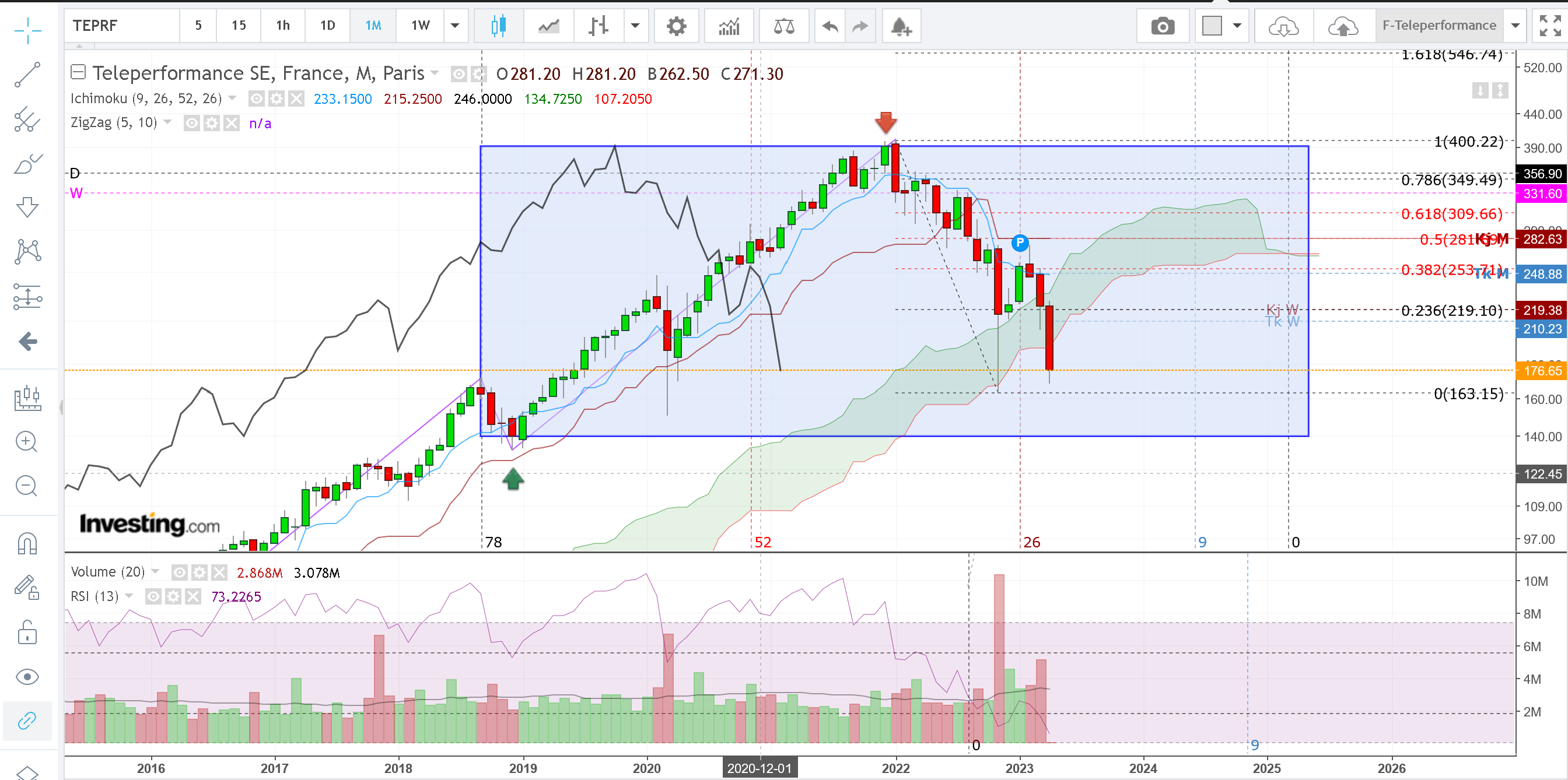Open the chart style dropdown arrow
1568x780 pixels.
pos(635,26)
